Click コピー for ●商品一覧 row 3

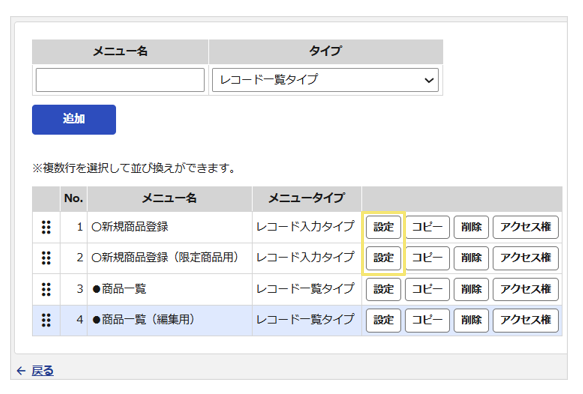tap(427, 289)
